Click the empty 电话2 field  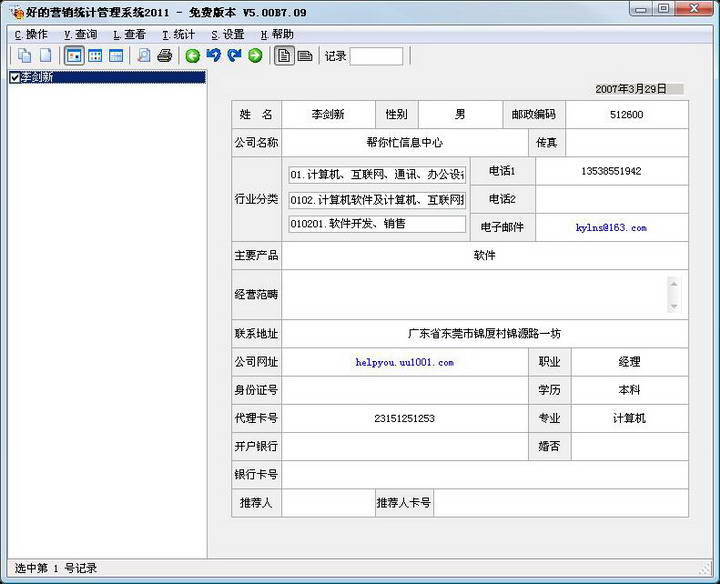[611, 199]
